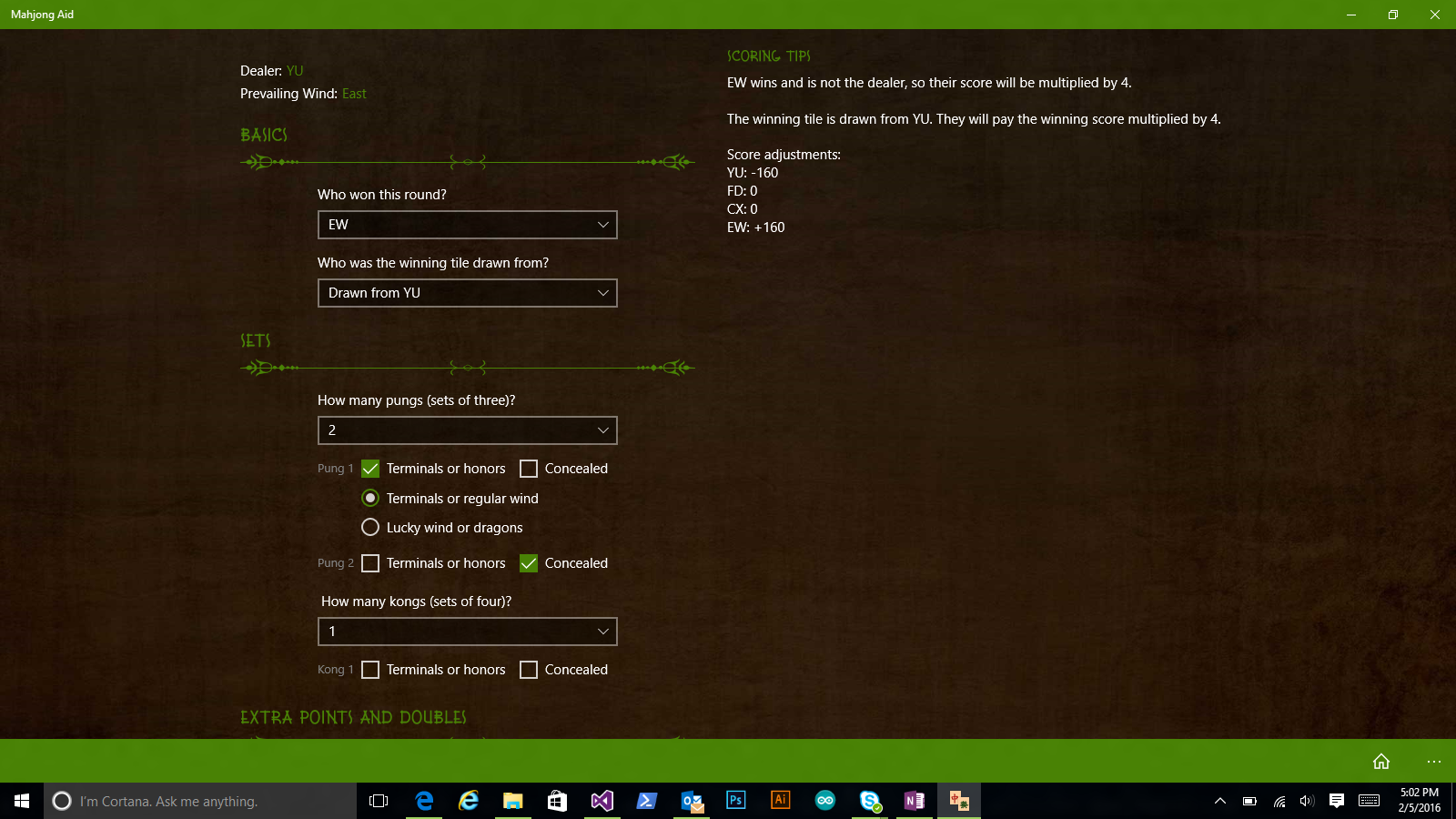Open Windows Store from the taskbar
The height and width of the screenshot is (819, 1456).
[557, 801]
